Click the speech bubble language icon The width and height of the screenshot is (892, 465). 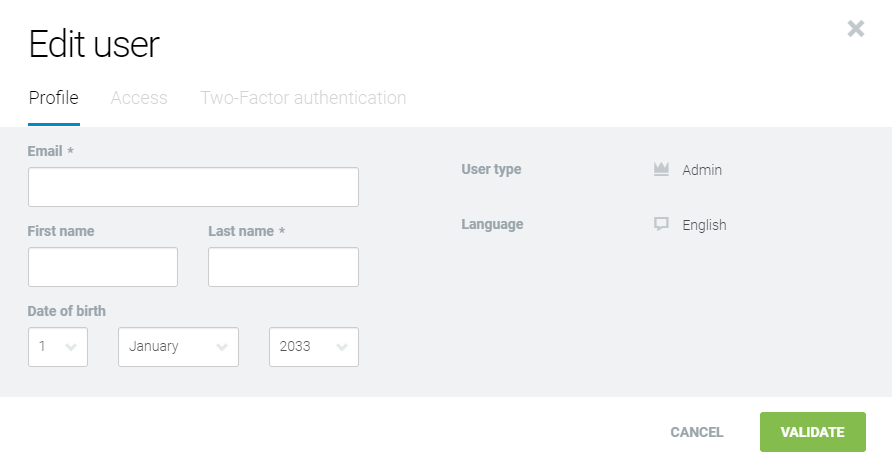click(661, 224)
